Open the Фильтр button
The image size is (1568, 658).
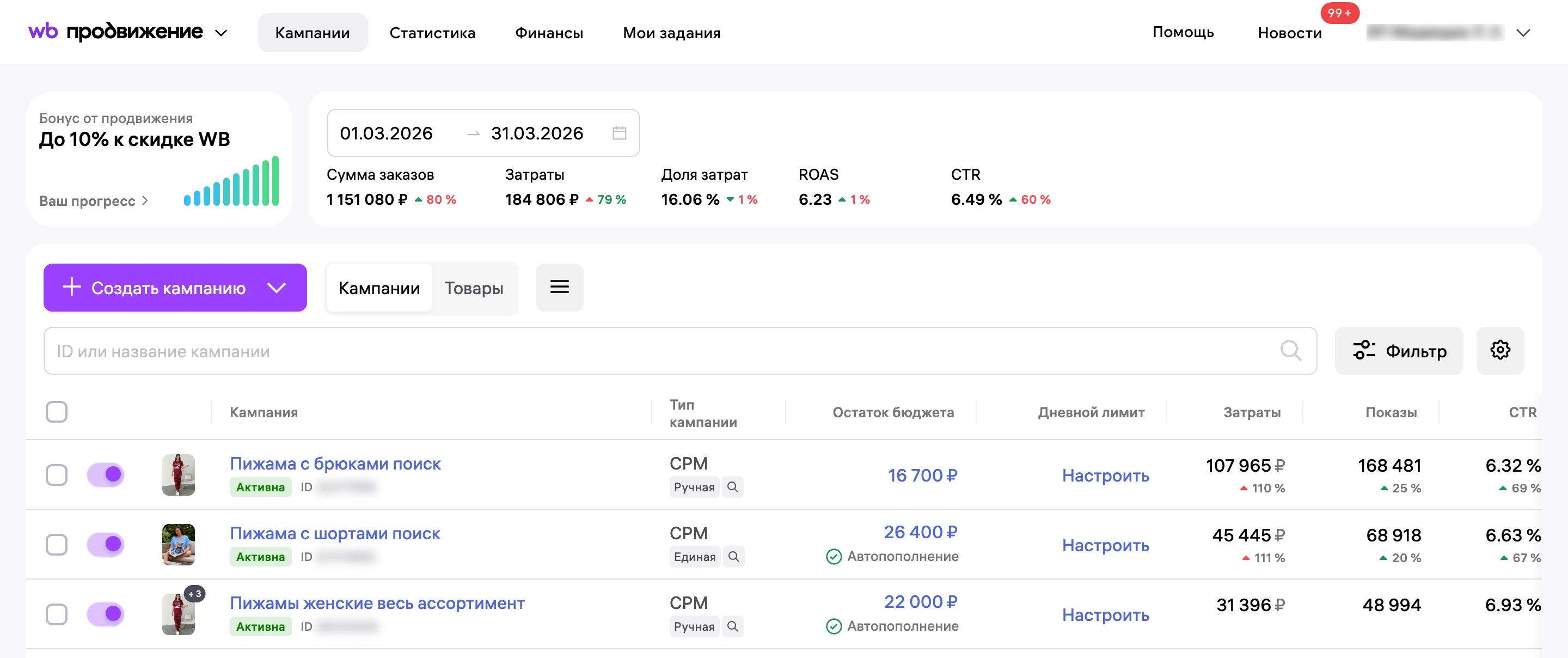click(x=1398, y=350)
